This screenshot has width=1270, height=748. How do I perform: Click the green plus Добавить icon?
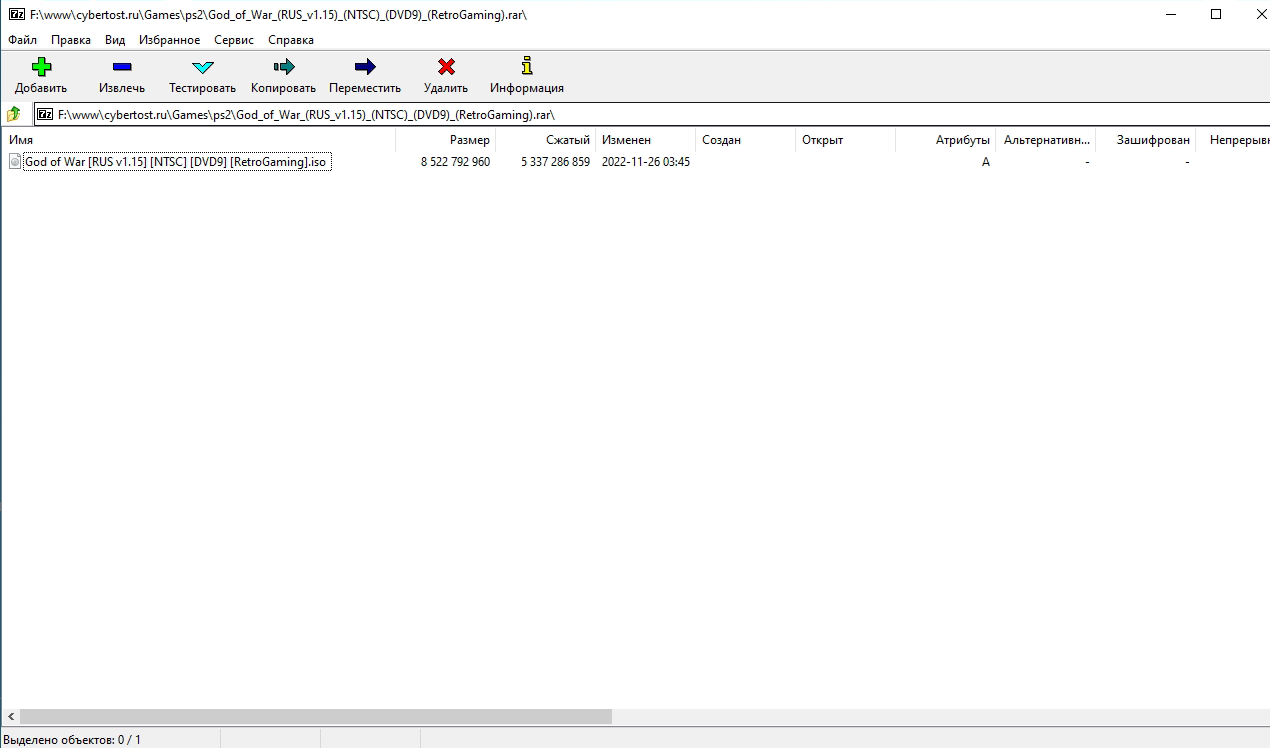coord(41,67)
